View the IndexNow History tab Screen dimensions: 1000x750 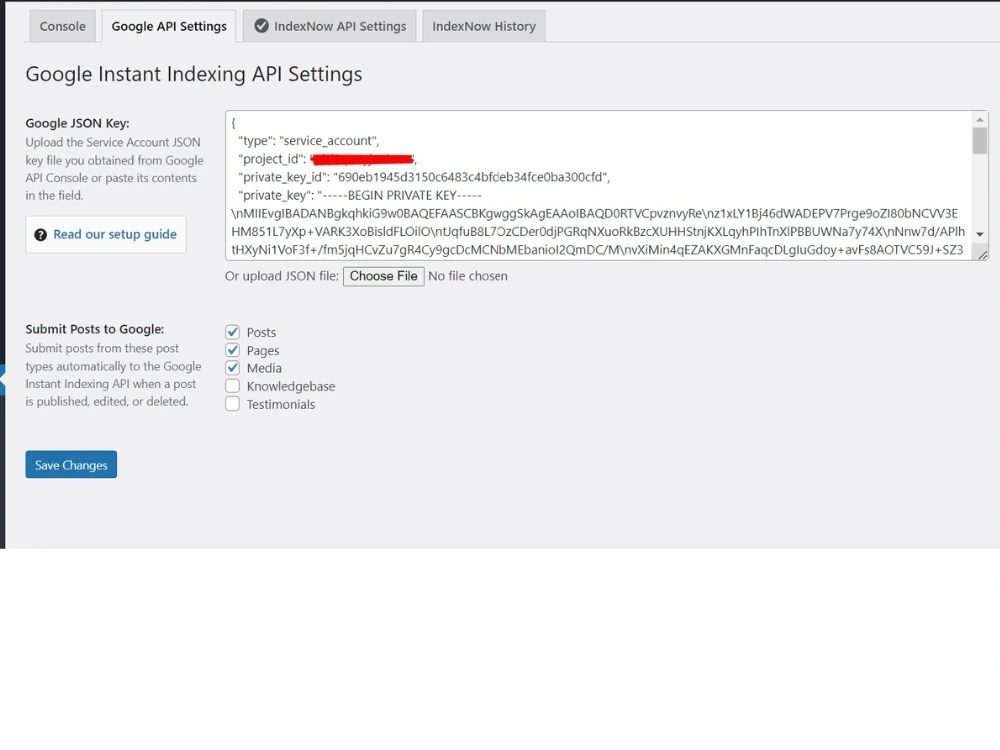(x=484, y=27)
